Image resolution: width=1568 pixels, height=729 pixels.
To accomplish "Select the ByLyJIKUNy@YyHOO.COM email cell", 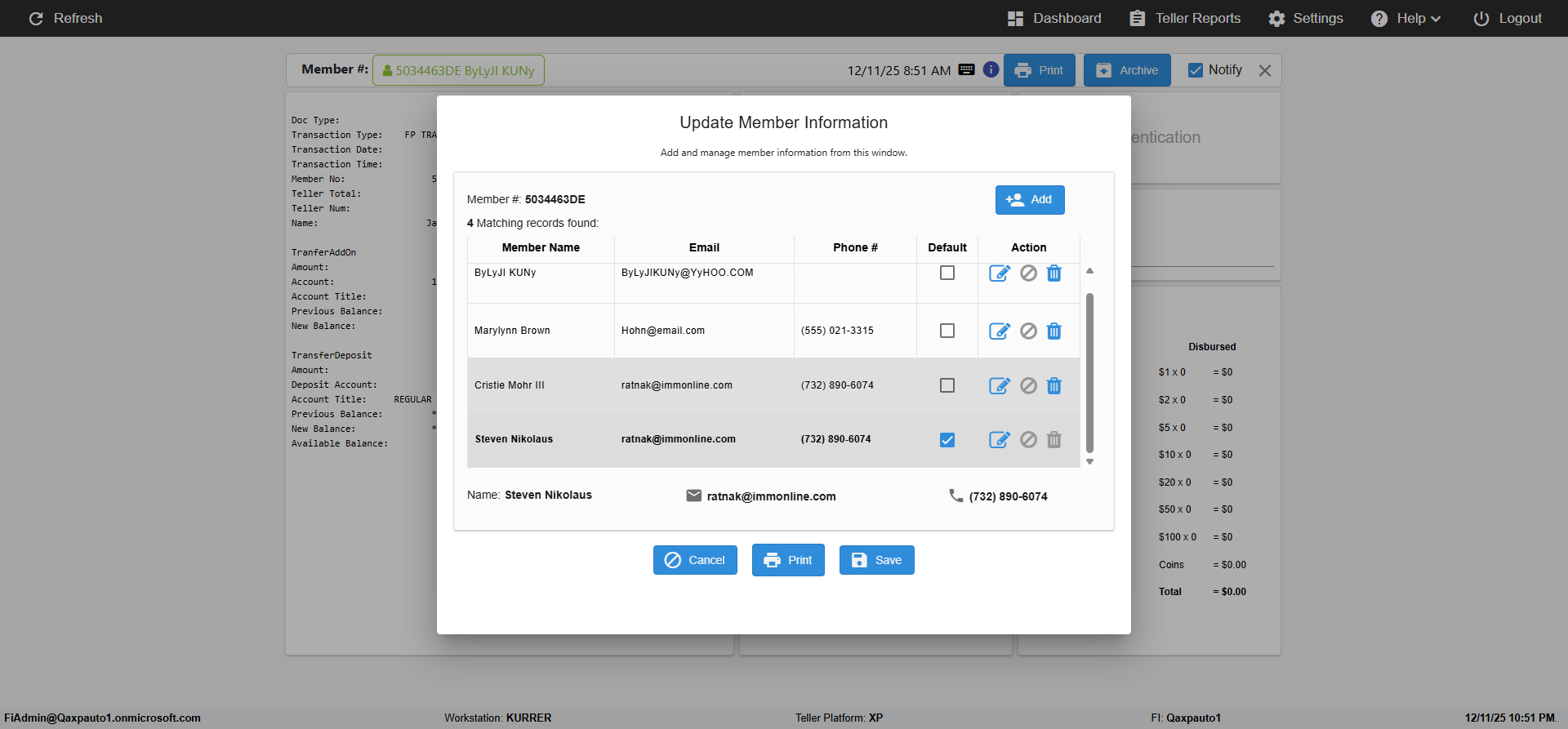I will coord(704,283).
